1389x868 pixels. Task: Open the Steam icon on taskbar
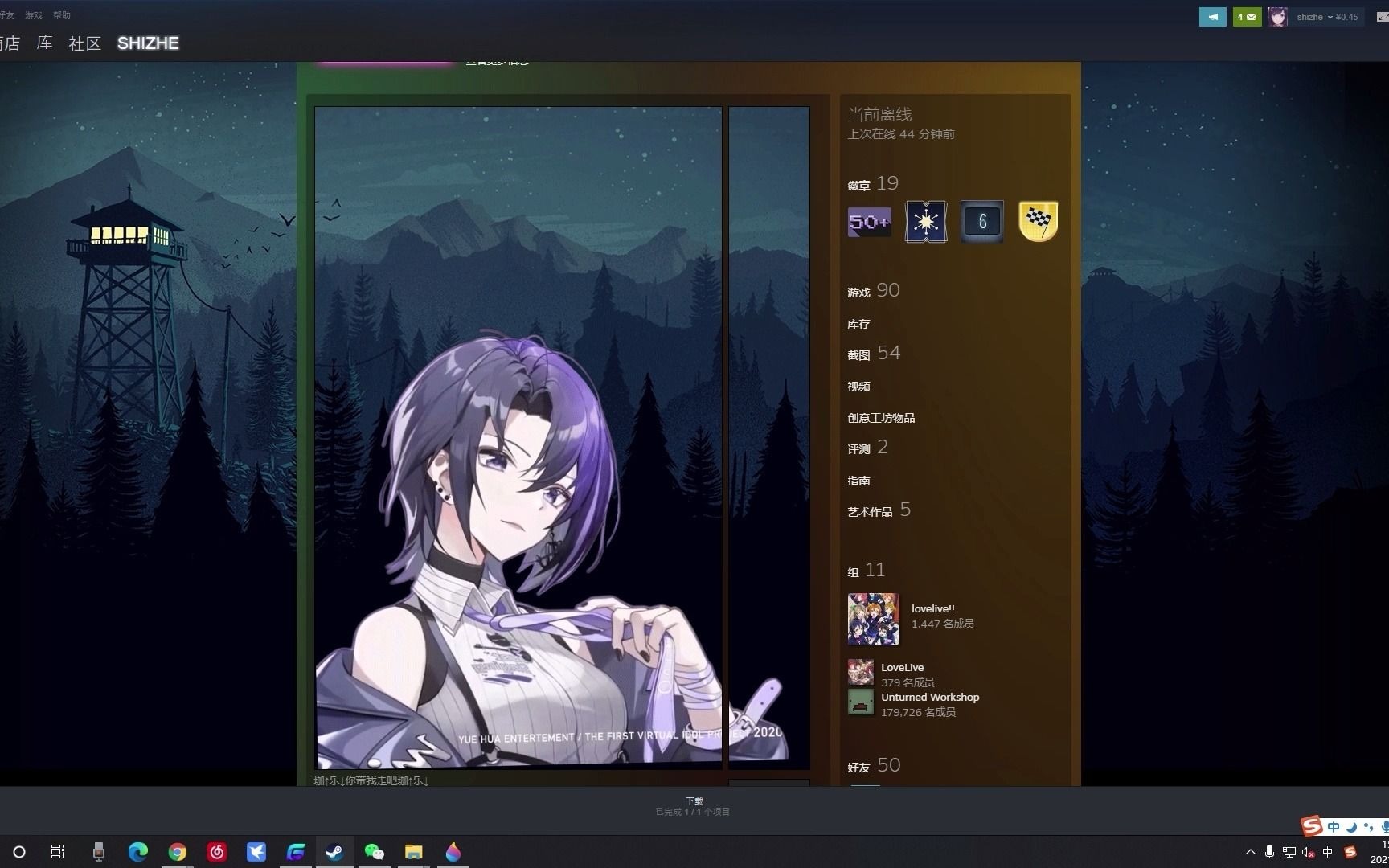[335, 852]
